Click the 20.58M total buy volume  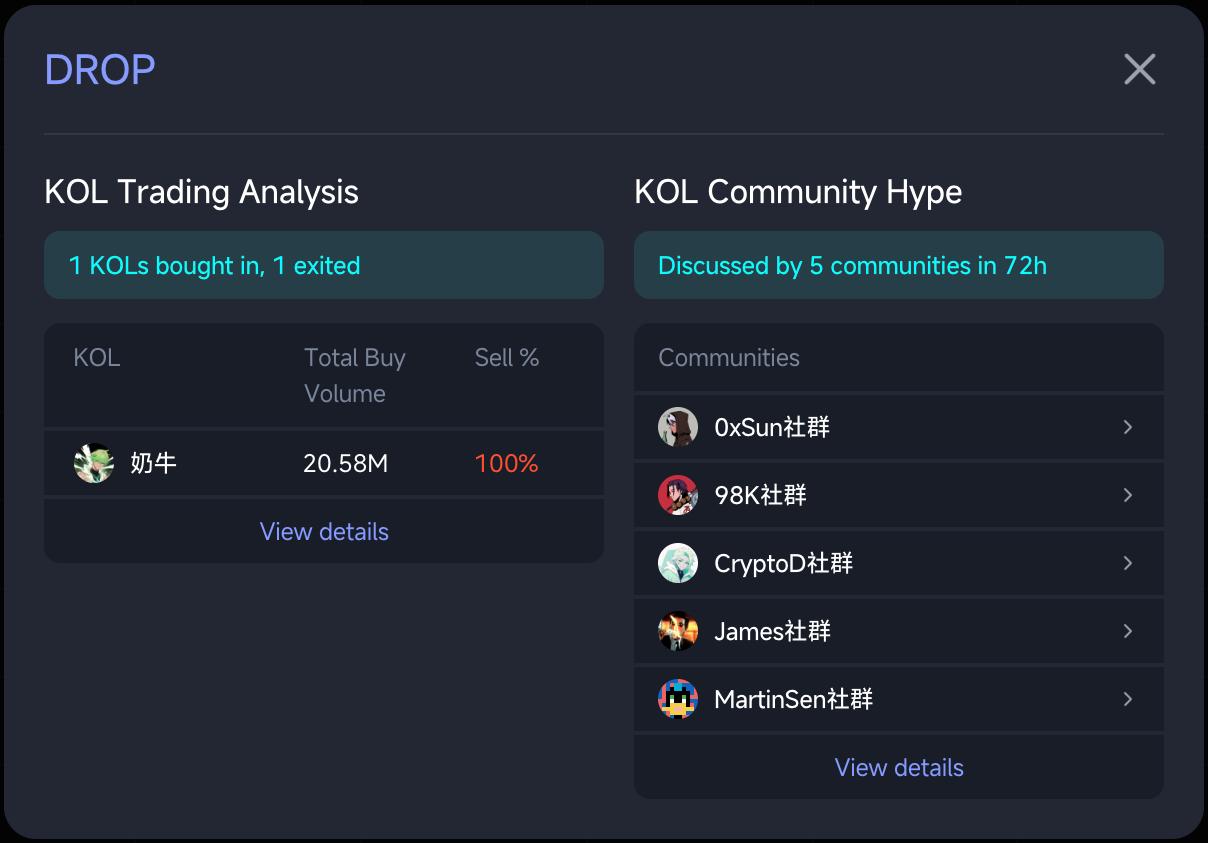(x=345, y=463)
